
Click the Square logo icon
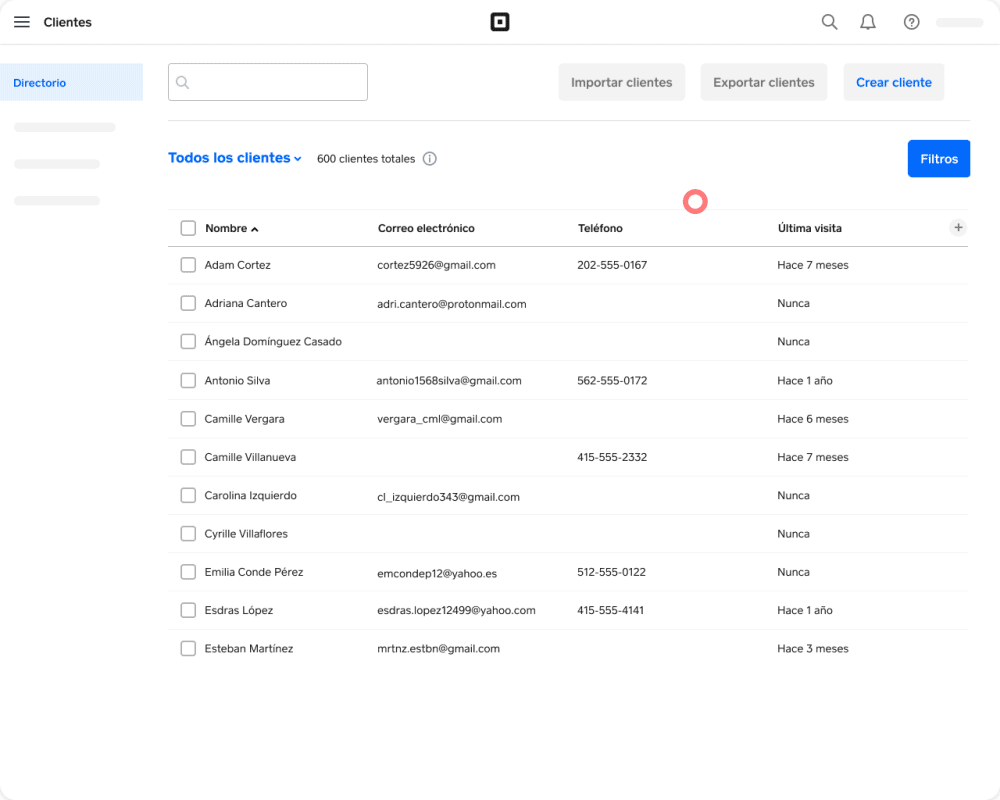pos(500,22)
